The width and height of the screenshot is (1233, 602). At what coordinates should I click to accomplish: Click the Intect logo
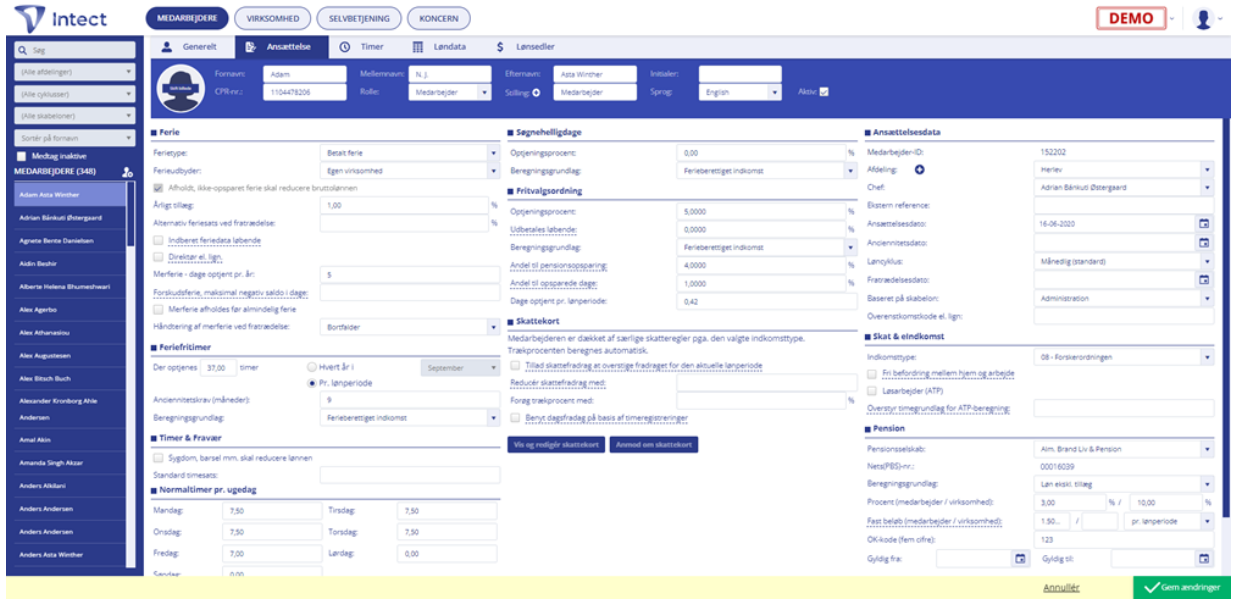click(60, 18)
